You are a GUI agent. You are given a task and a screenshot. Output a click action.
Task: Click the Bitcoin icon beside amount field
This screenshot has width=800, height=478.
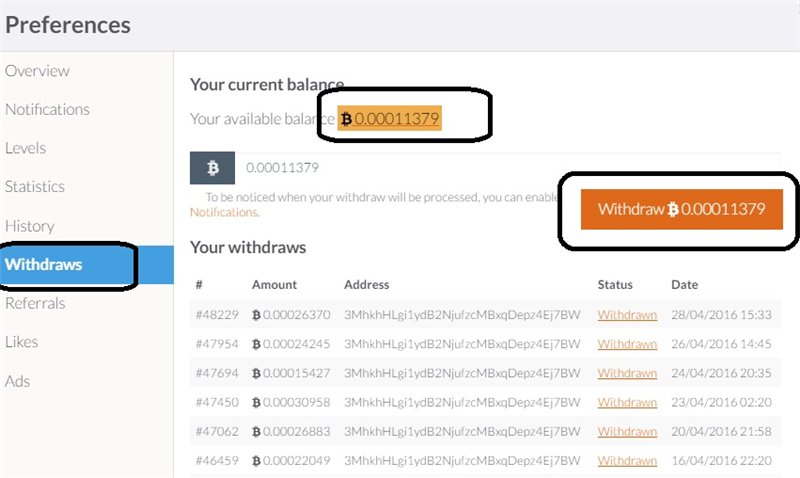pyautogui.click(x=212, y=168)
